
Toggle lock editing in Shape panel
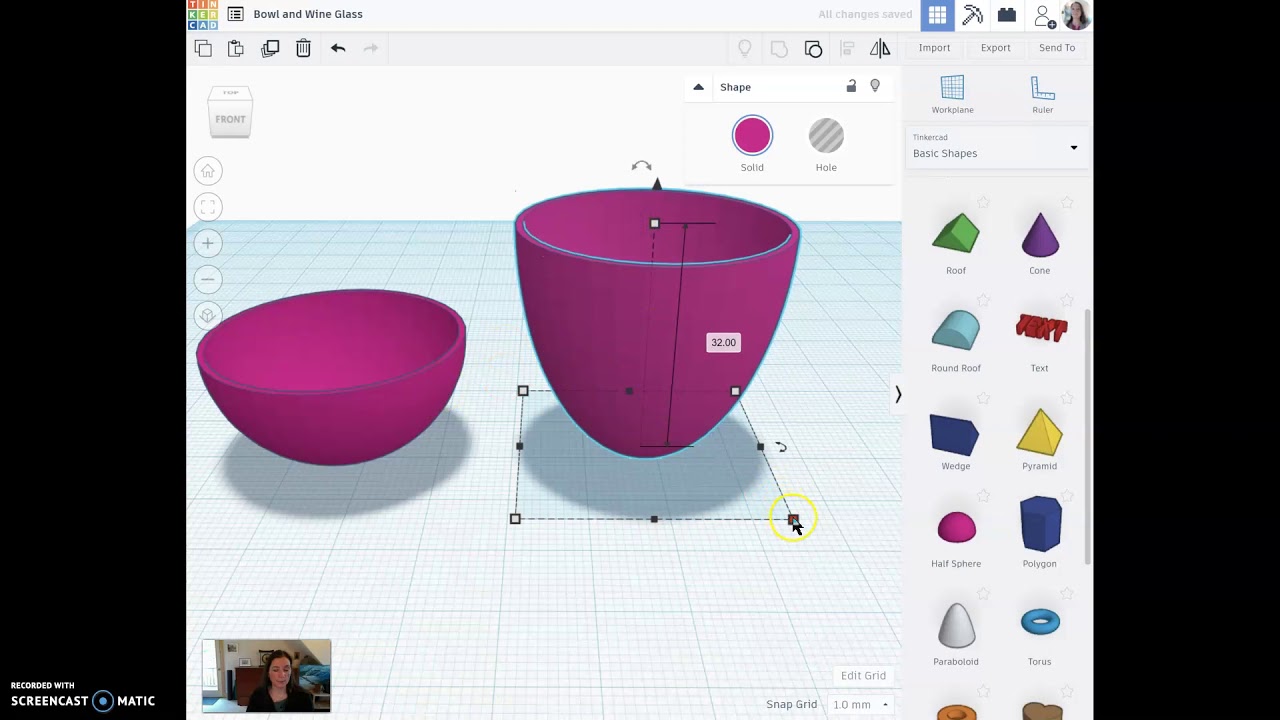[851, 87]
